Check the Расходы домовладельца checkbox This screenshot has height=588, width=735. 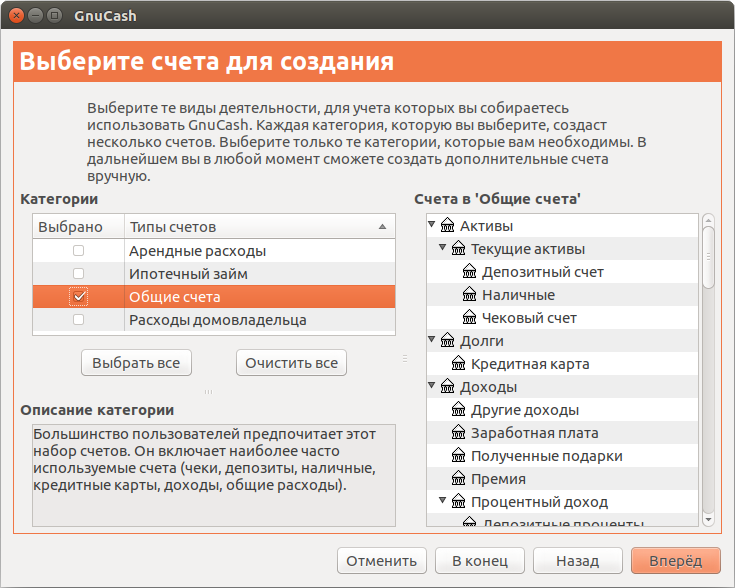click(x=78, y=319)
